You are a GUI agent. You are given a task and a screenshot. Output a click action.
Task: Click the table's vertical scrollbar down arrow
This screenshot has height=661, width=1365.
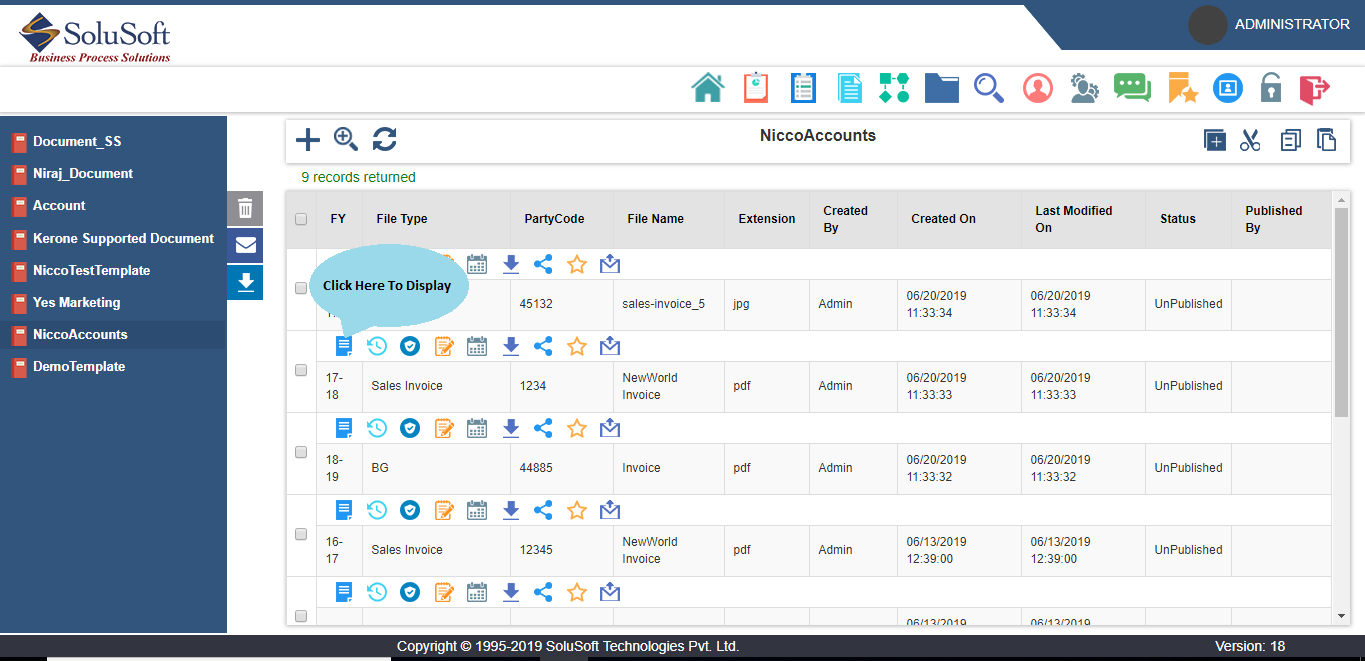pos(1342,616)
